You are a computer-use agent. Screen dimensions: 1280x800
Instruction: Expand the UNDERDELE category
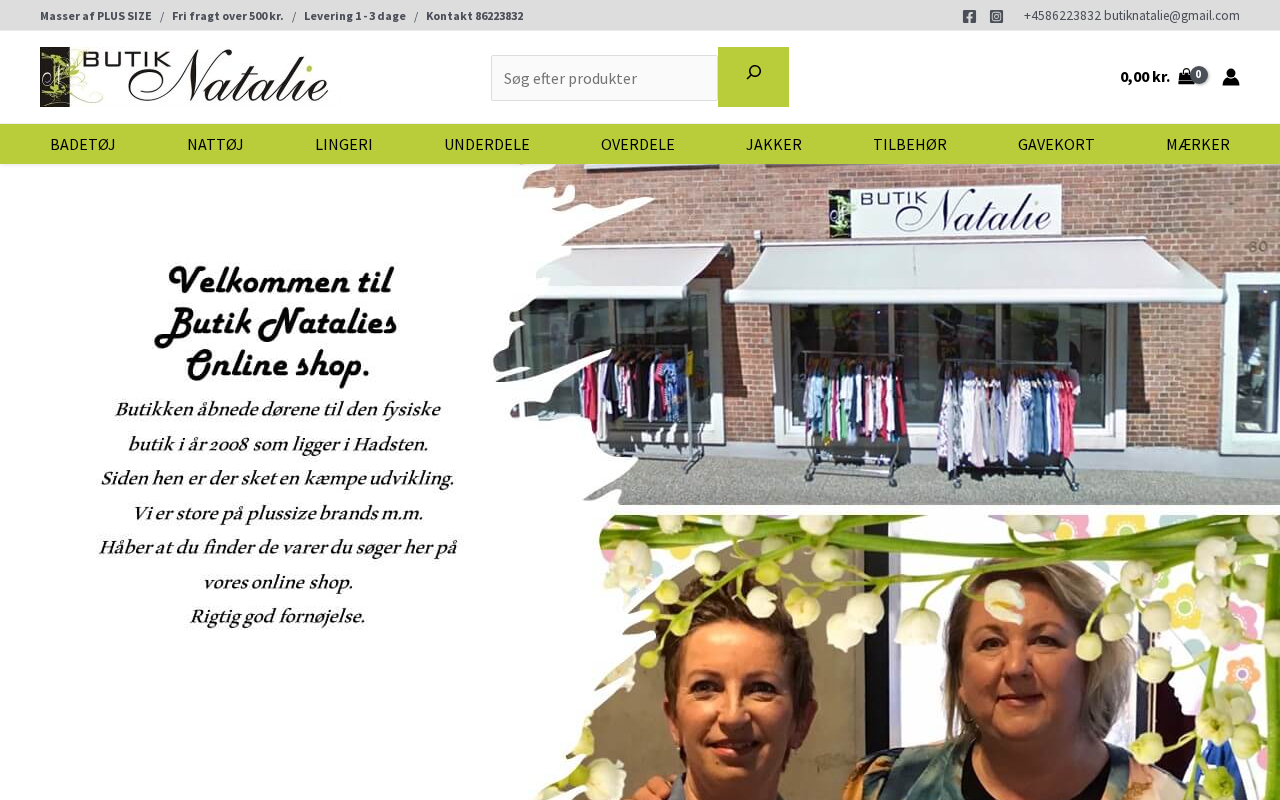(x=487, y=144)
